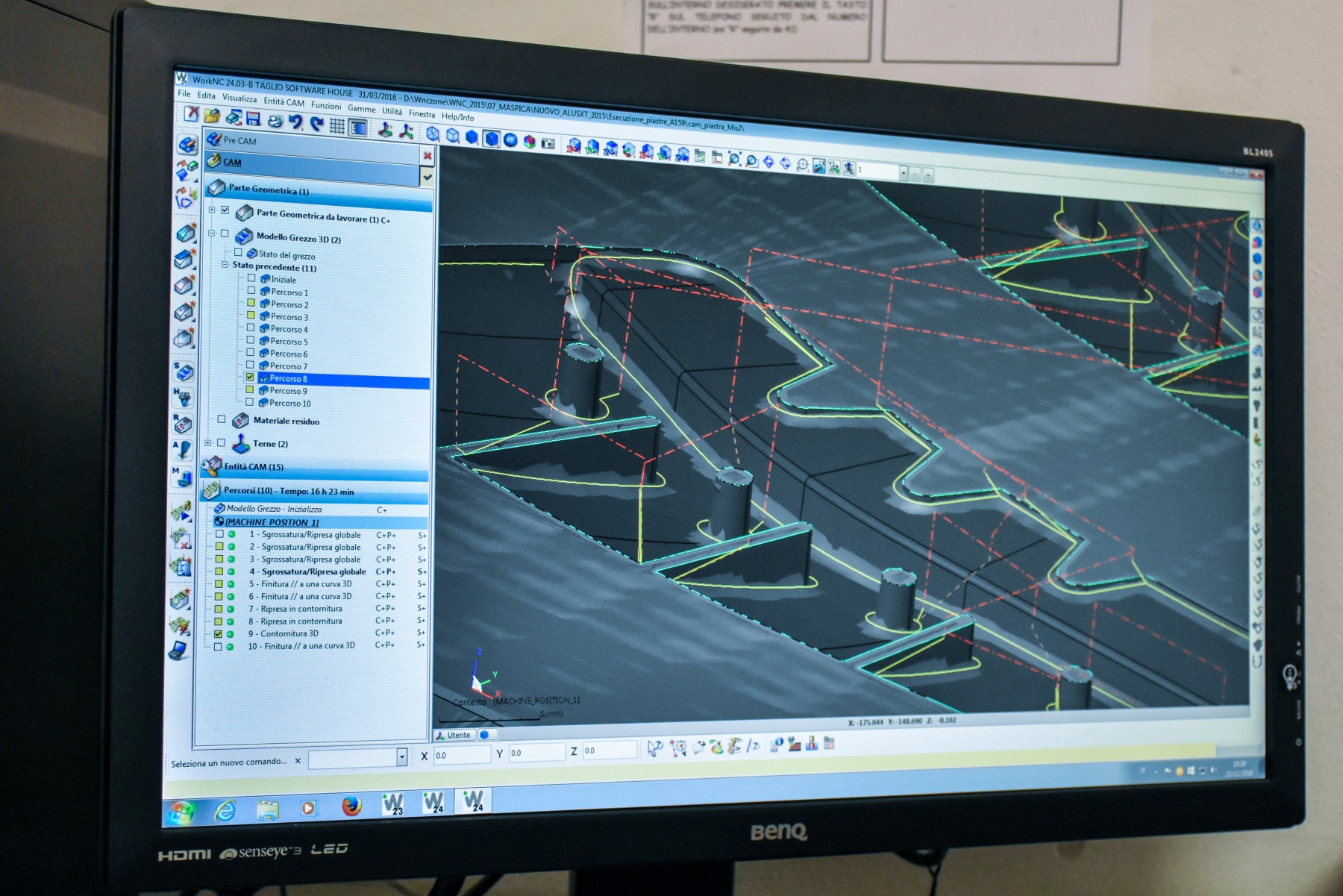Expand Parte Geometrica da lavorare node
The width and height of the screenshot is (1343, 896).
click(x=212, y=210)
